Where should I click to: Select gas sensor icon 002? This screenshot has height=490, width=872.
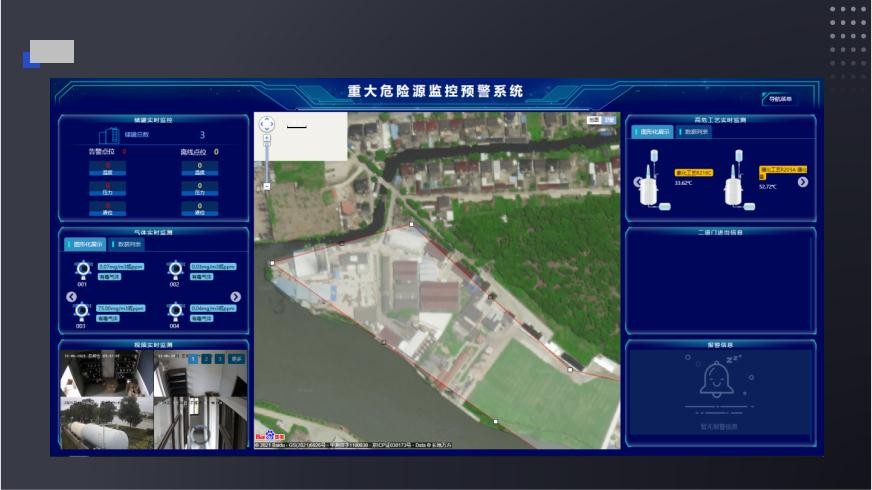(175, 270)
